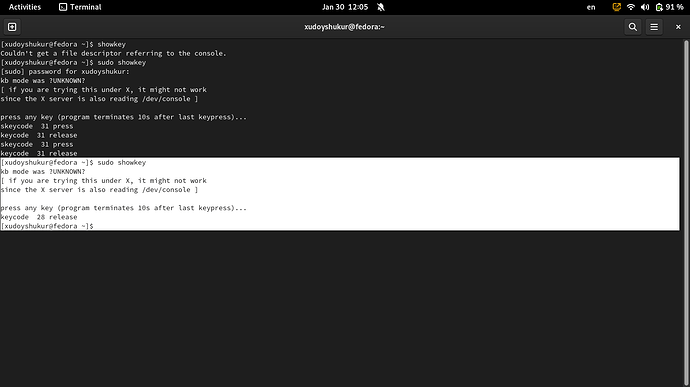This screenshot has height=387, width=690.
Task: Open the Activities overview
Action: (x=25, y=7)
